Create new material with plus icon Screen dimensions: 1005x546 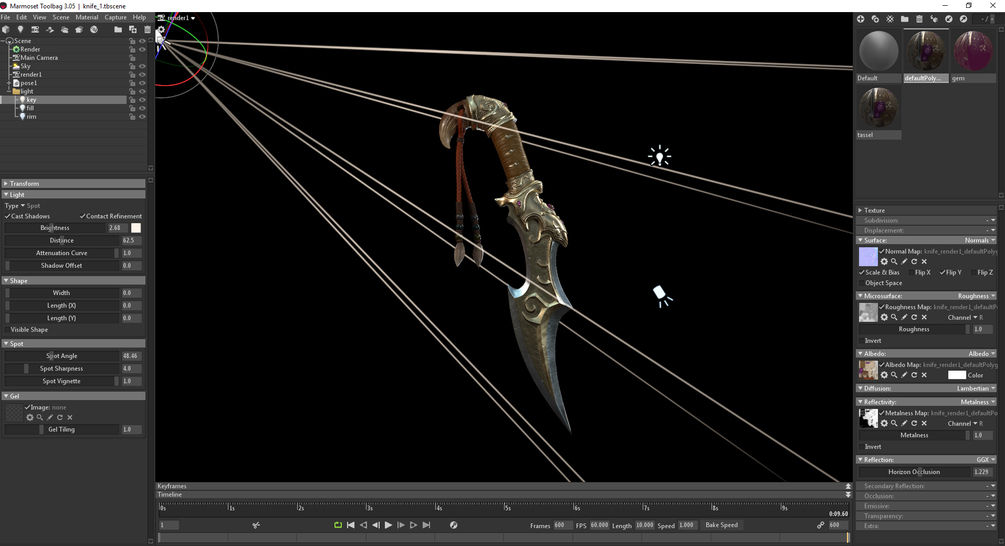click(861, 19)
